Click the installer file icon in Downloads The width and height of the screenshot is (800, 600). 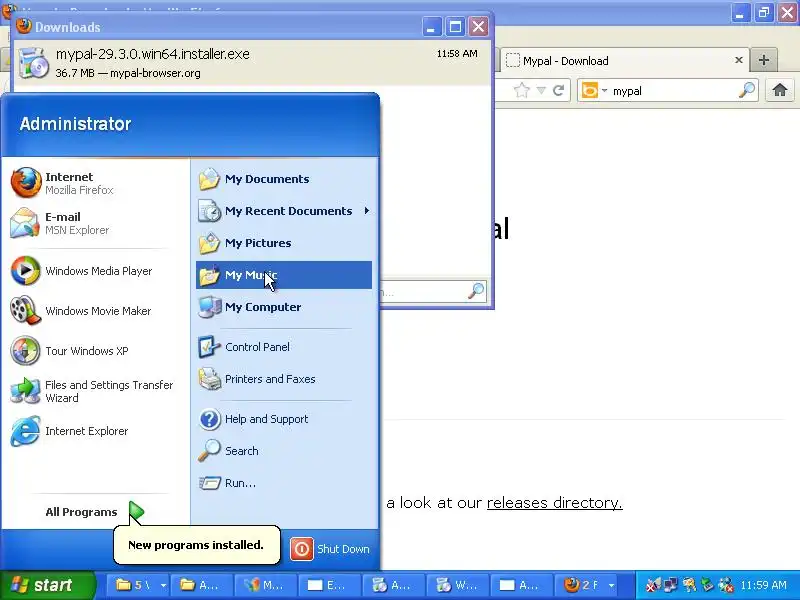[x=33, y=63]
